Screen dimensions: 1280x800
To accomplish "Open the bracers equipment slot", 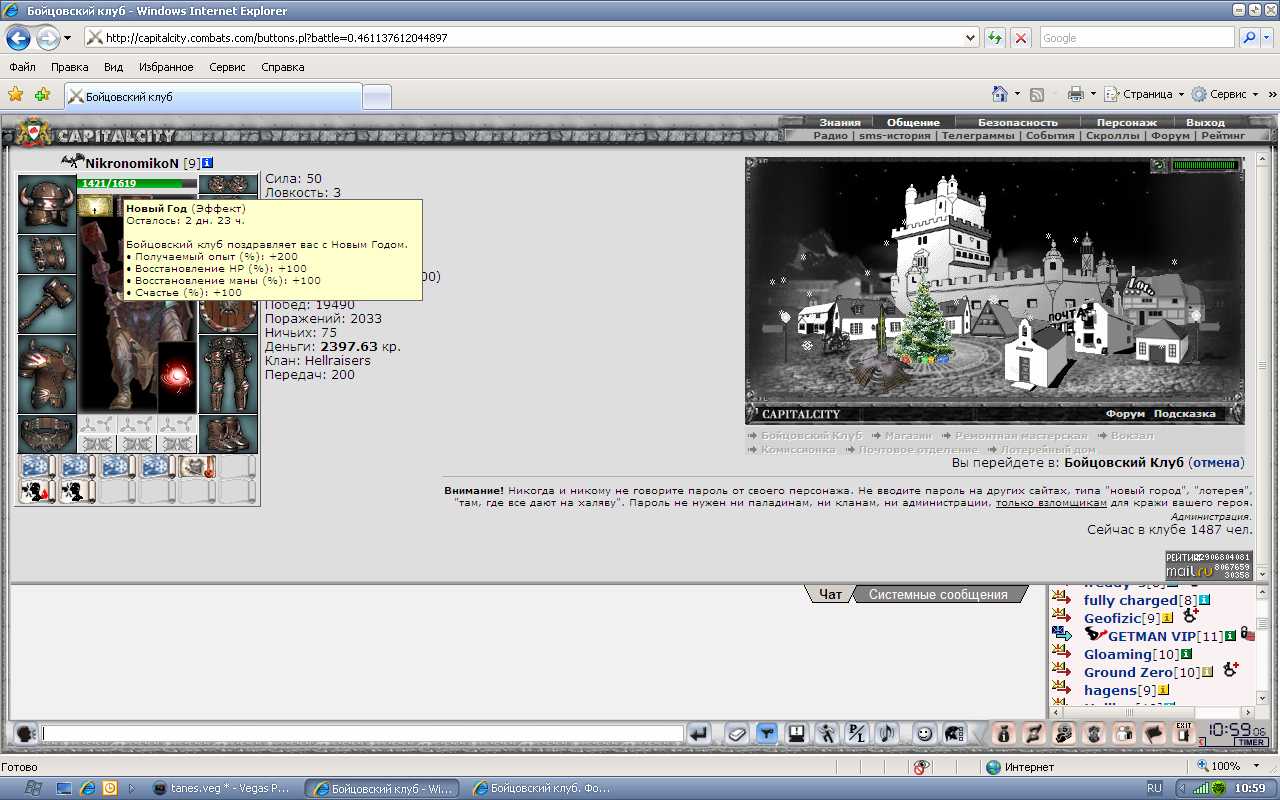I will (47, 254).
